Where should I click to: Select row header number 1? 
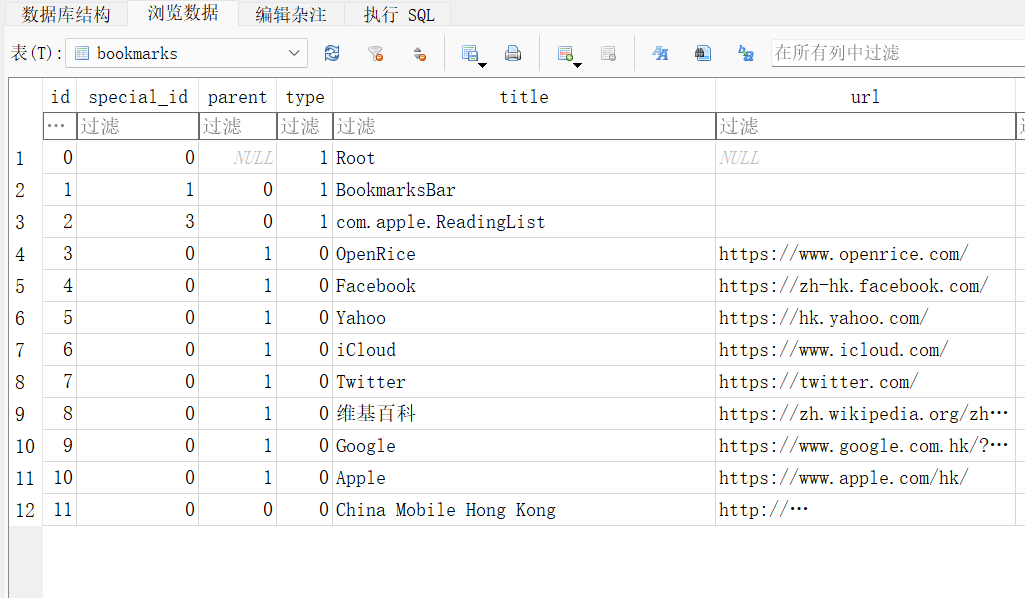pyautogui.click(x=26, y=158)
